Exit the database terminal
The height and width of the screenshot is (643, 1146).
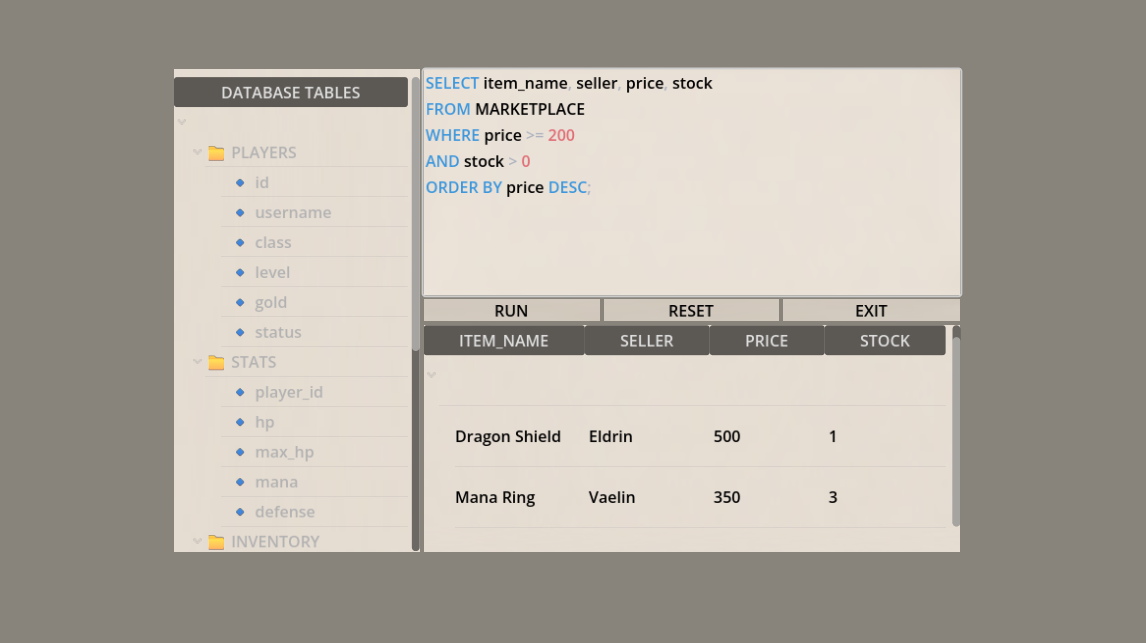click(871, 311)
